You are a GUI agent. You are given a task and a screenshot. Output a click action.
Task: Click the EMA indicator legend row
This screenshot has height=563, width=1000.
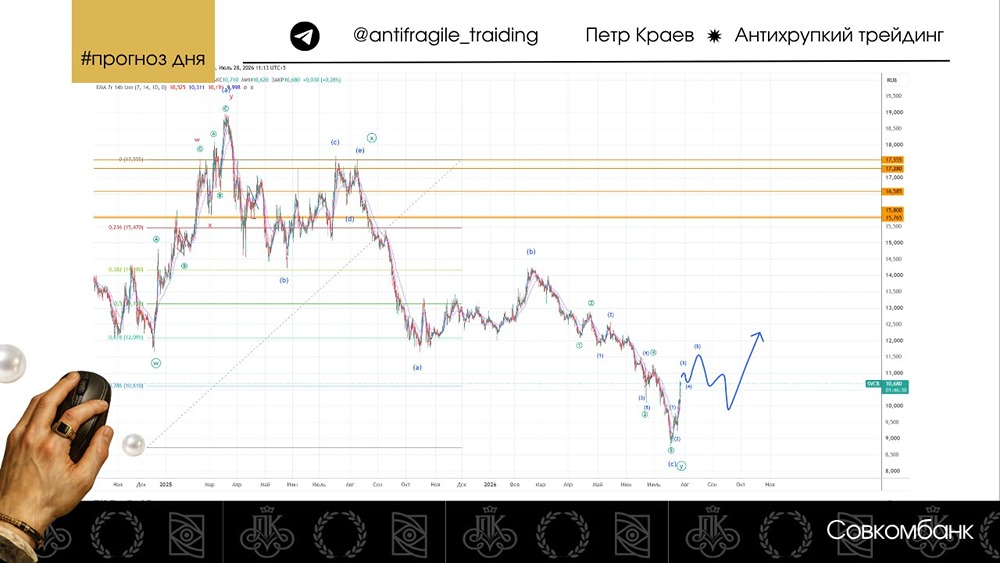(x=173, y=87)
